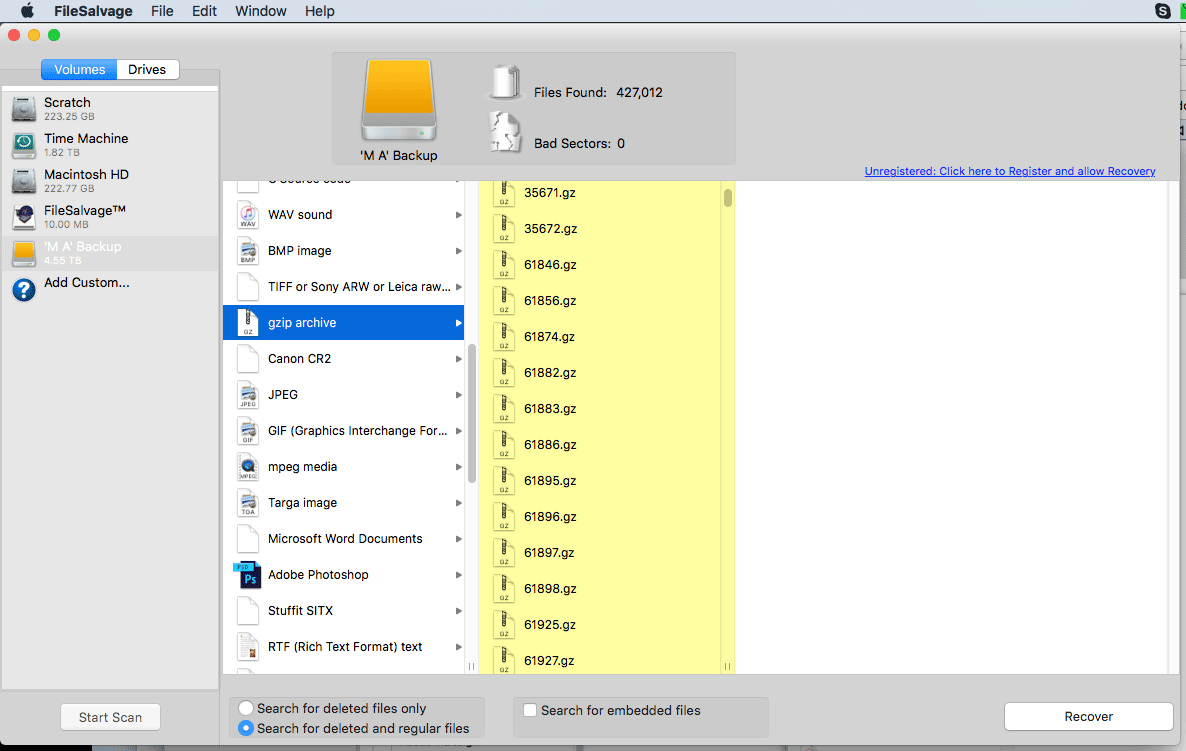
Task: Click the large 'M A' Backup drive icon in header
Action: [399, 100]
